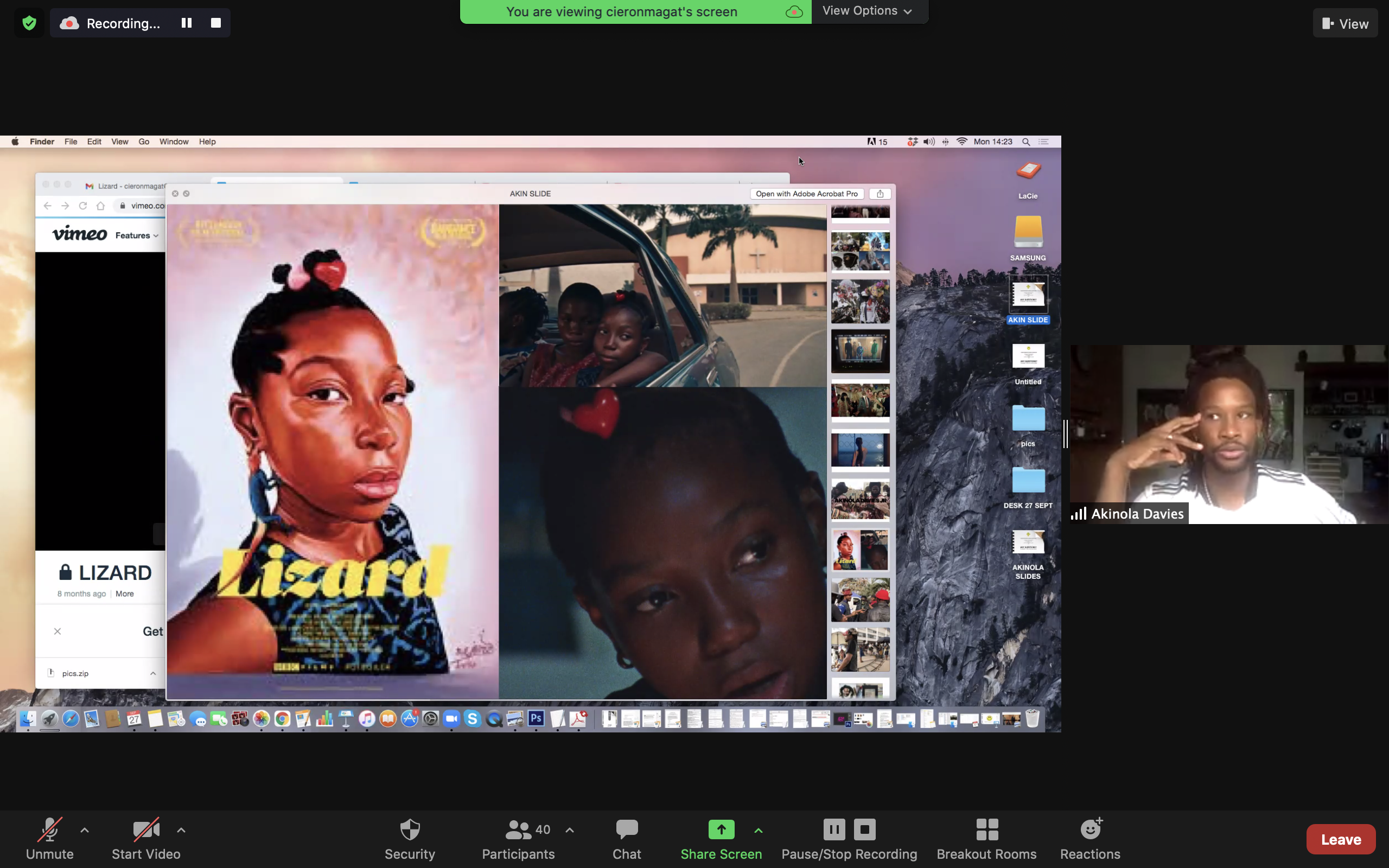Click the More link under the LIZARD title

(125, 594)
